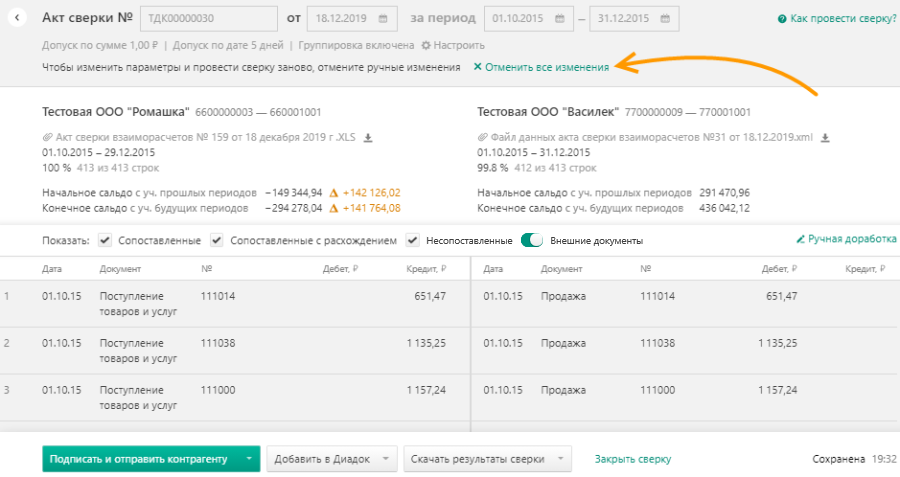Screen dimensions: 900x477
Task: Click Василек end balance 436 042,12
Action: tap(724, 208)
